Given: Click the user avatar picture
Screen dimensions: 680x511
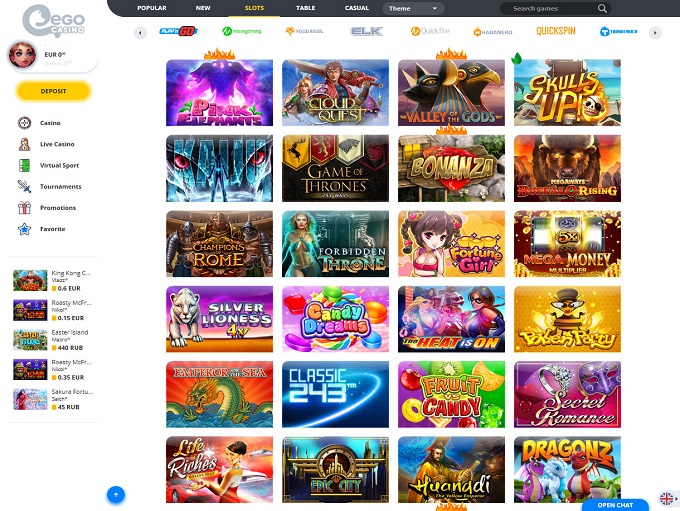Looking at the screenshot, I should pos(23,55).
